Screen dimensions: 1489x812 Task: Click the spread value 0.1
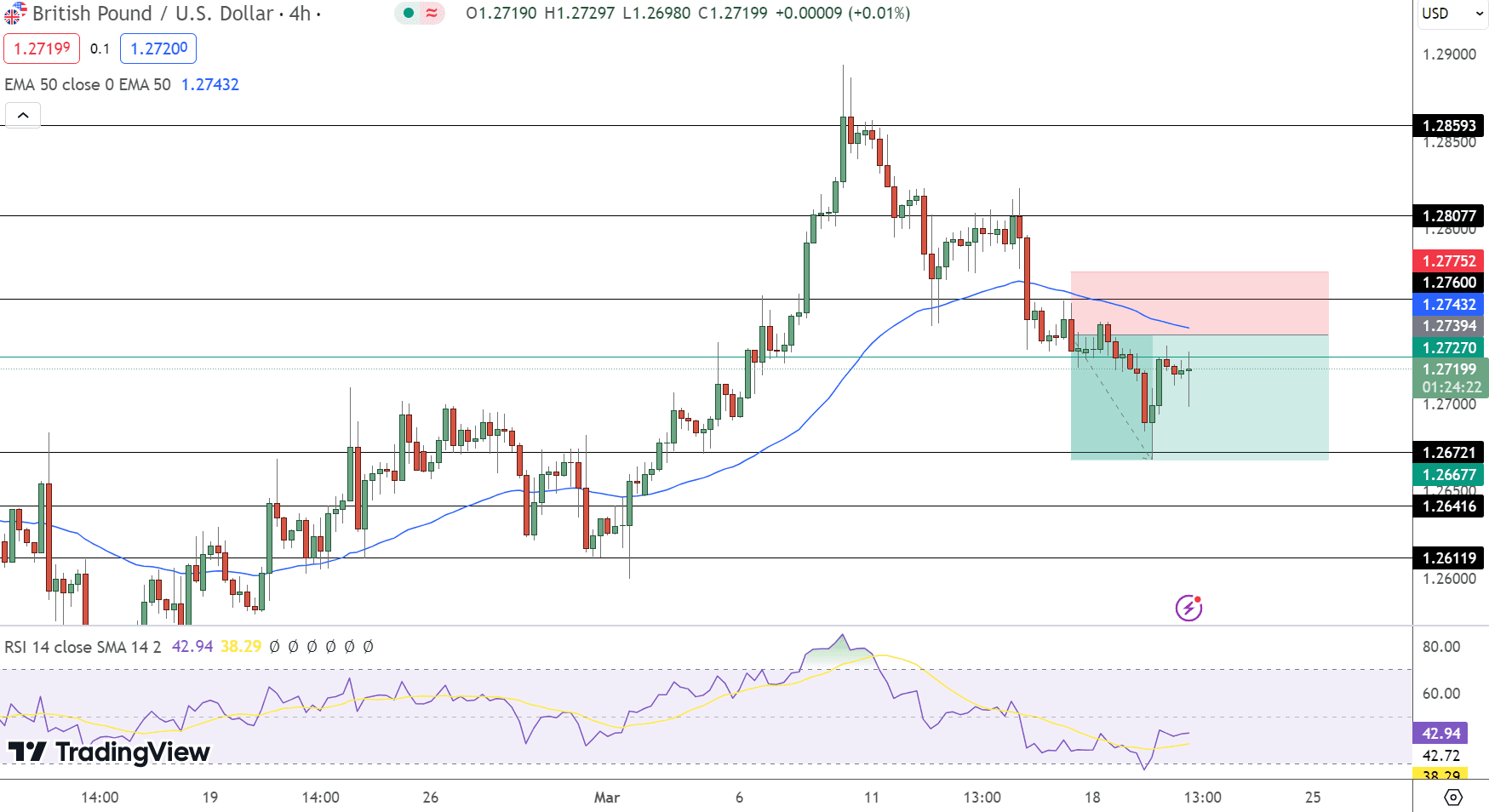[x=100, y=49]
